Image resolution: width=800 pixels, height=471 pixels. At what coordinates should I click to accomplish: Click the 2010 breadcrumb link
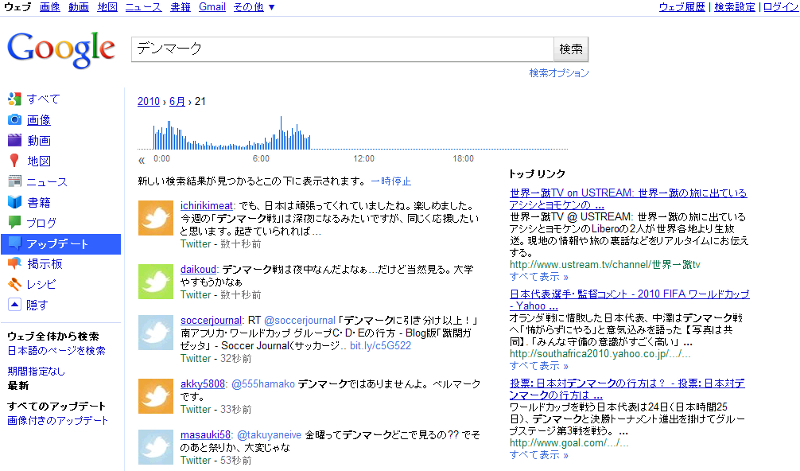[x=148, y=102]
